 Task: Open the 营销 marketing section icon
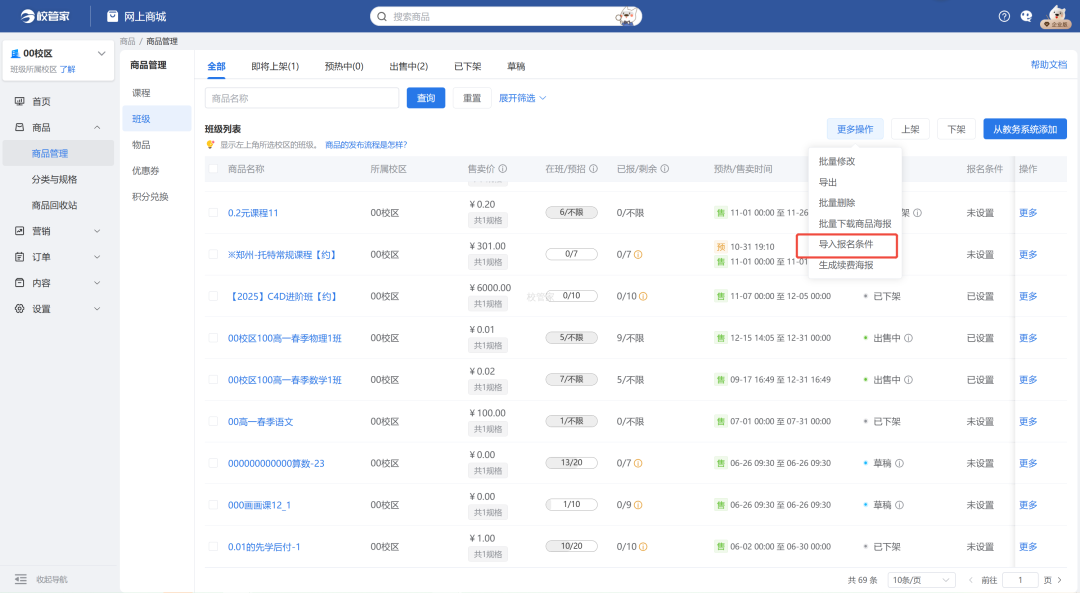tap(21, 233)
